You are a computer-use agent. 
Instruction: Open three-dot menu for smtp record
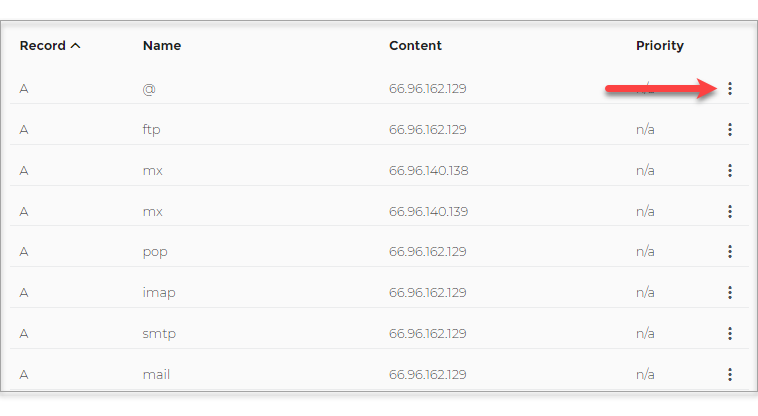click(x=730, y=333)
